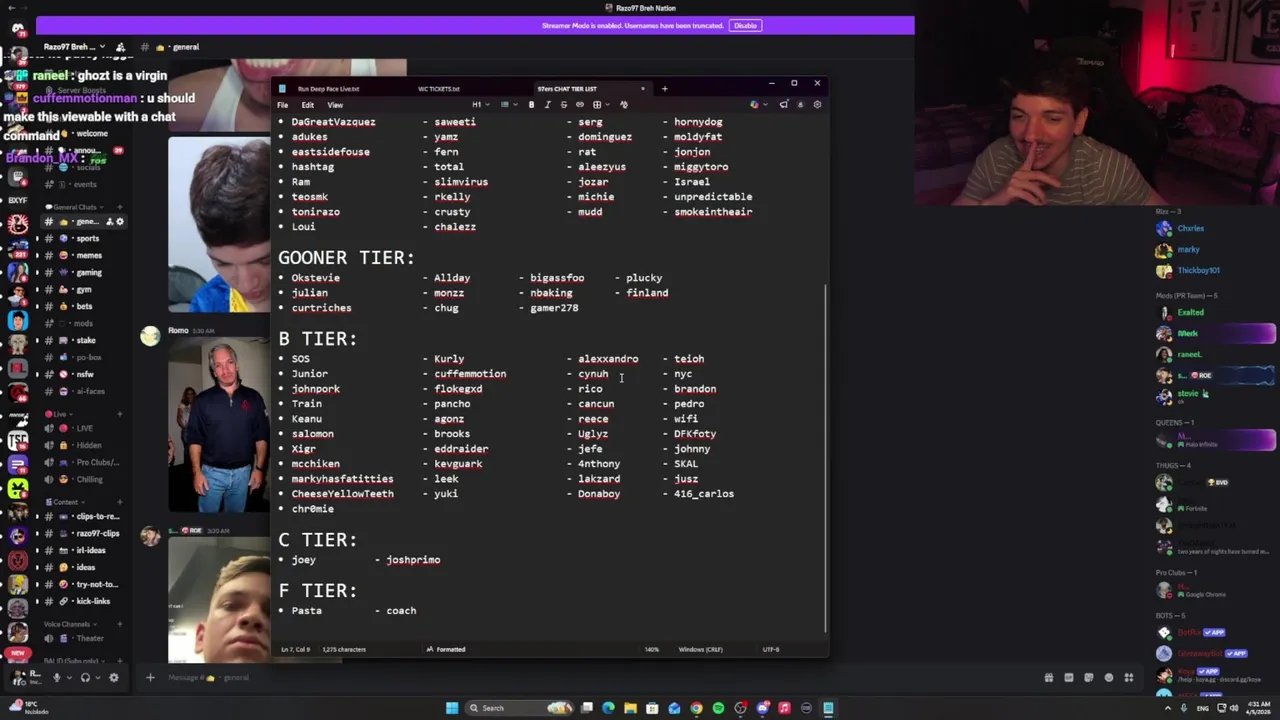Open the table insert dropdown
The width and height of the screenshot is (1280, 720).
599,105
